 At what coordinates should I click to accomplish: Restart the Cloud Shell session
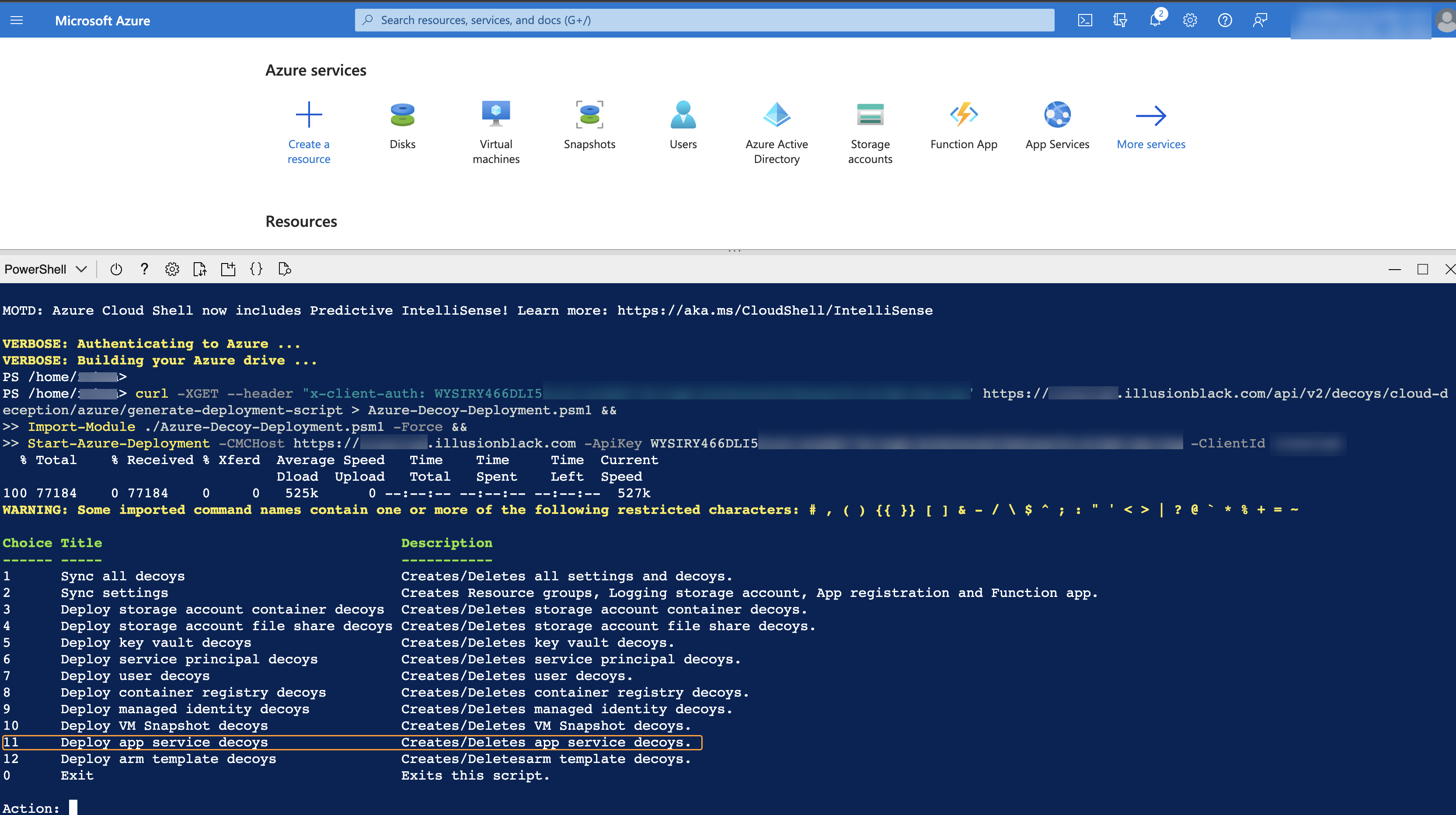coord(116,269)
